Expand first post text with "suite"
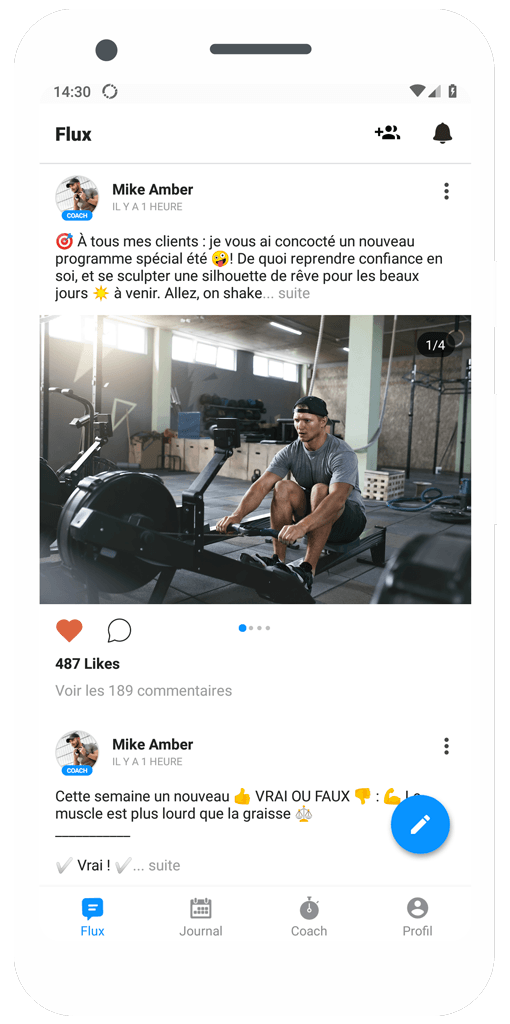 tap(294, 294)
